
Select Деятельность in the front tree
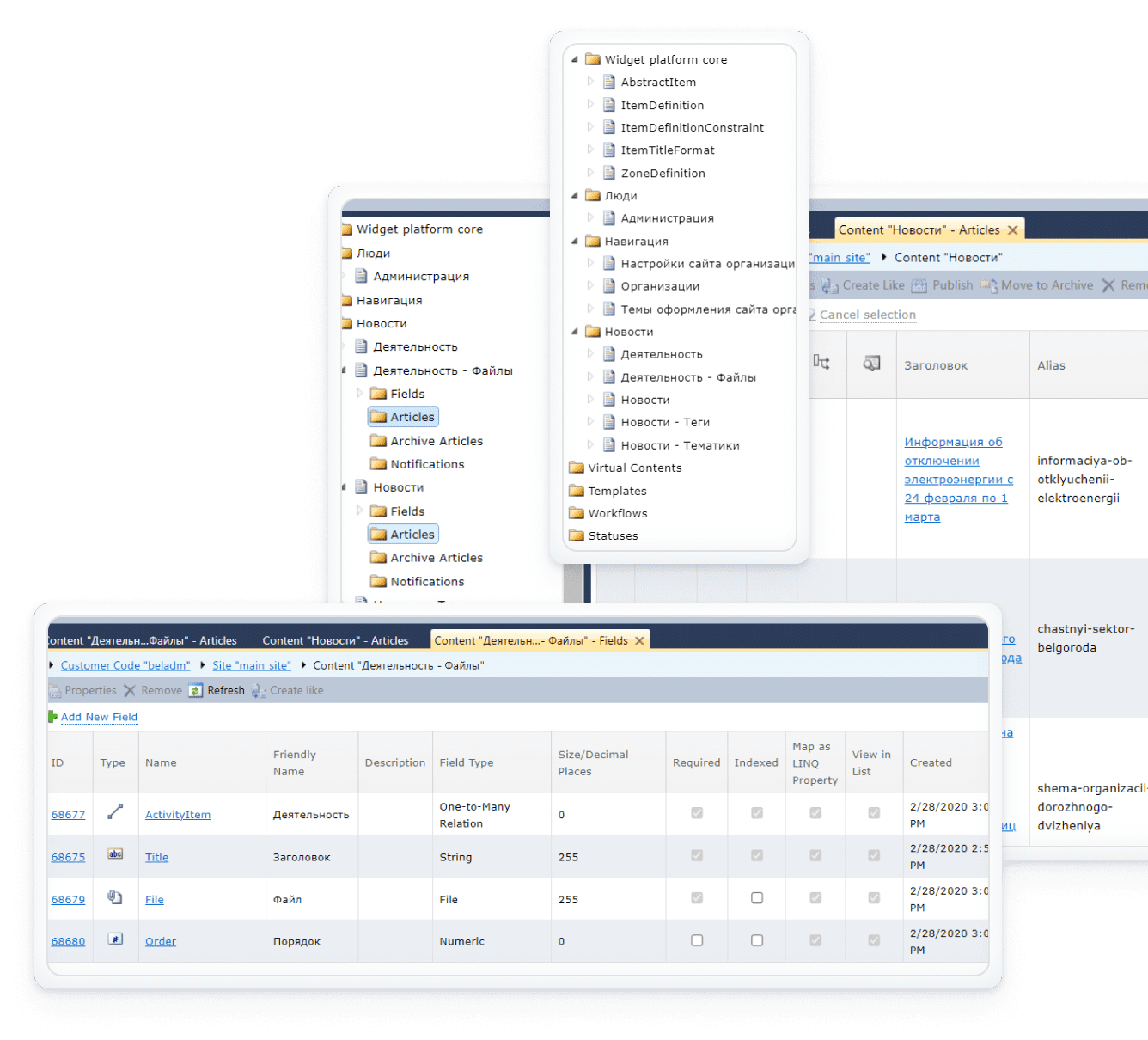tap(662, 354)
